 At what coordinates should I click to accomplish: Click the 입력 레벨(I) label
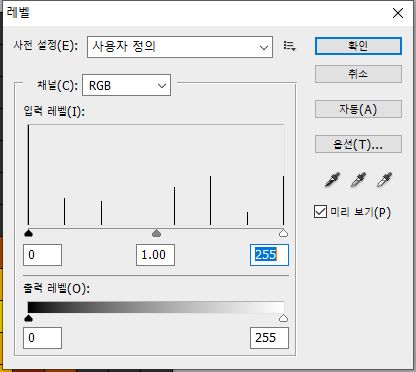[54, 111]
